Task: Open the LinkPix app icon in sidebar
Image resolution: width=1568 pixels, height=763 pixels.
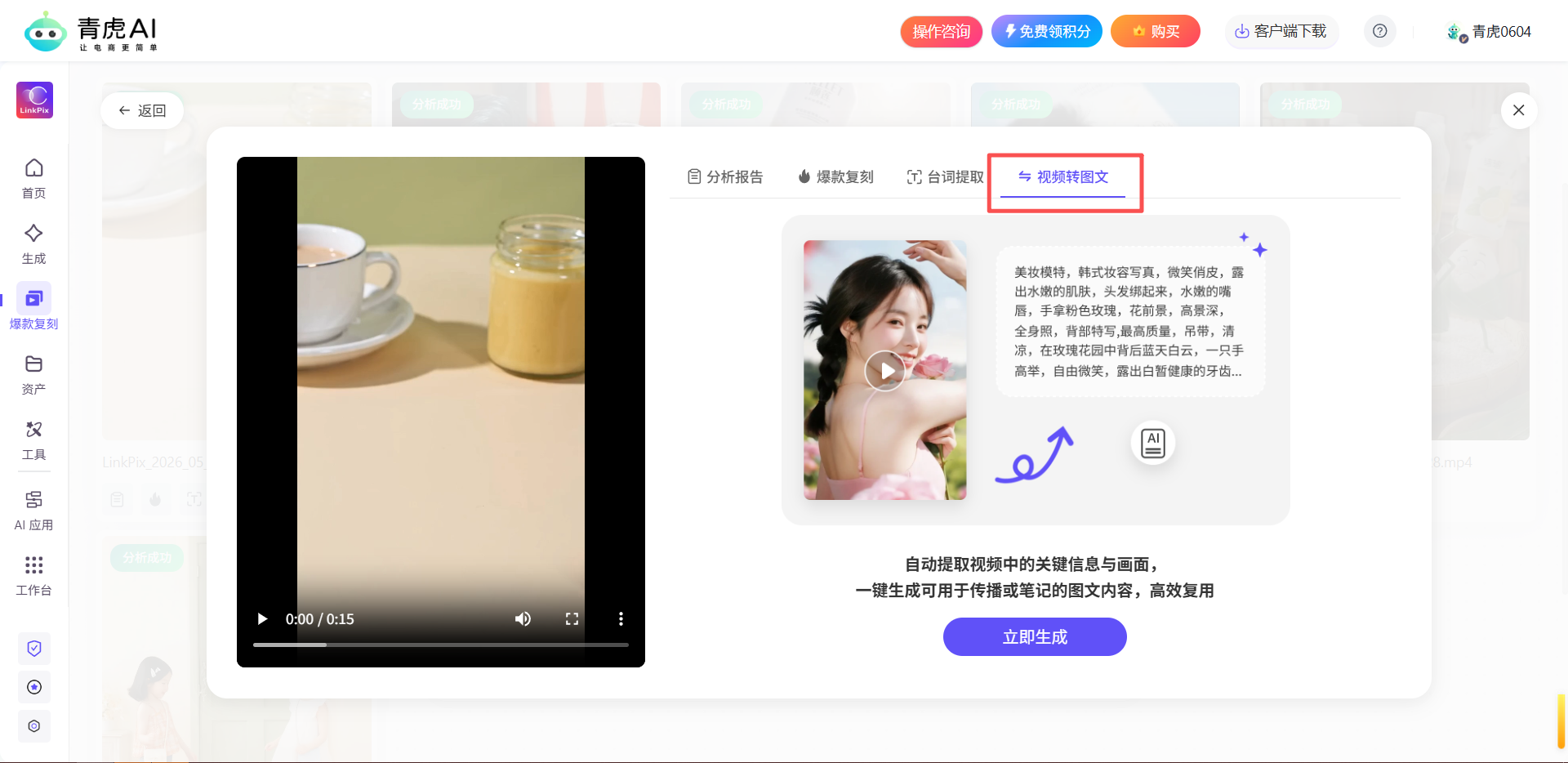Action: coord(34,100)
